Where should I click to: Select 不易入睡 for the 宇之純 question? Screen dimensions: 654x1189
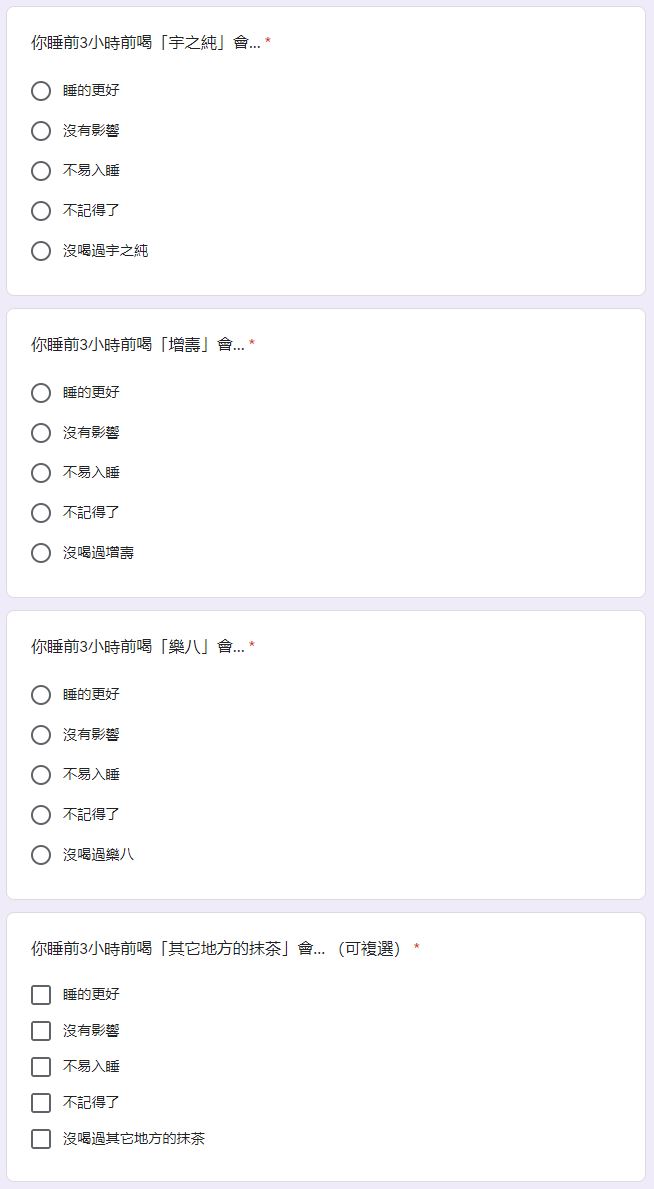pyautogui.click(x=41, y=171)
